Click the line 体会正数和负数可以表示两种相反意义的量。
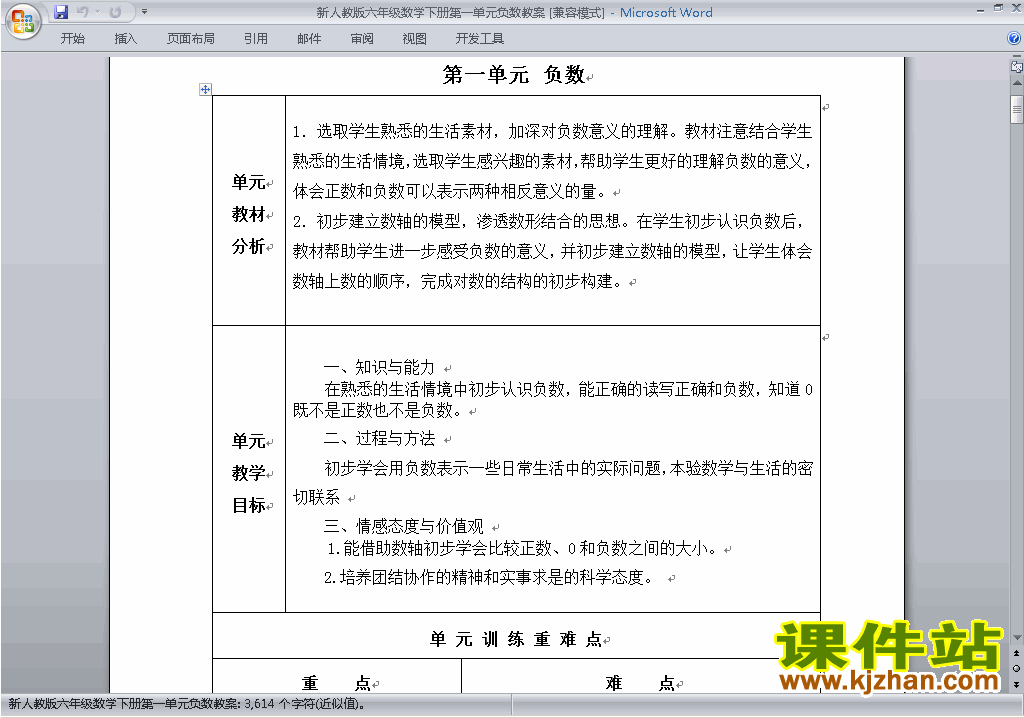The height and width of the screenshot is (718, 1024). tap(449, 191)
